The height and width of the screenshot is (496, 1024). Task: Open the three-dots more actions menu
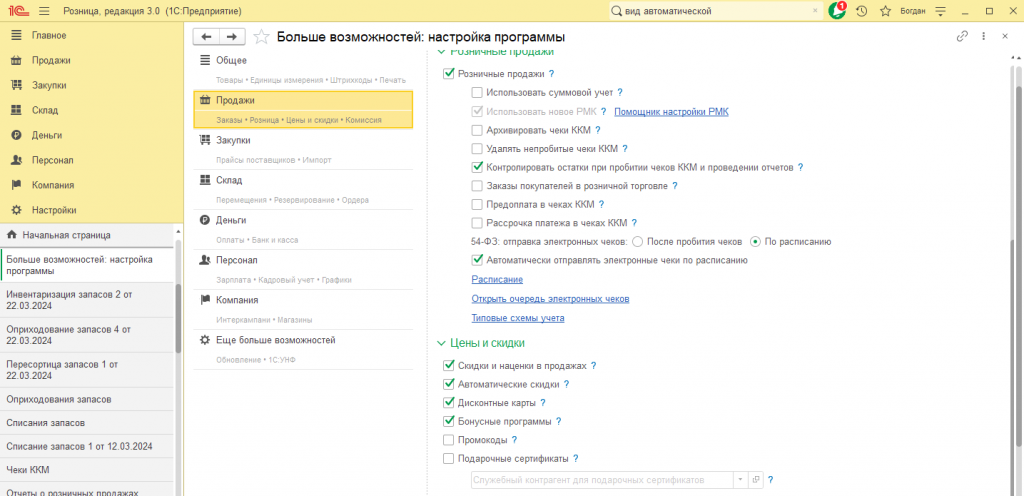(x=984, y=37)
